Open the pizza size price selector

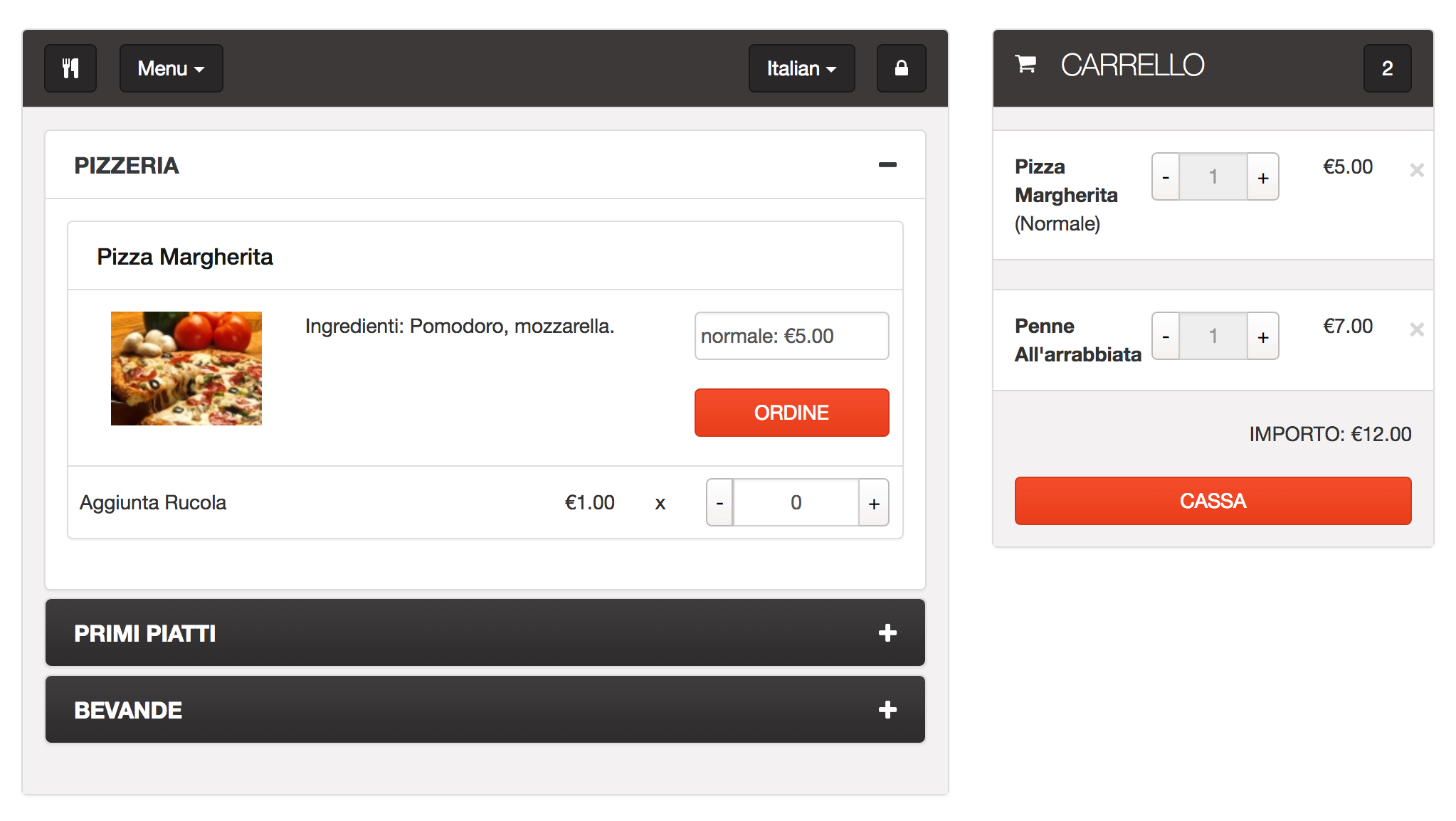[791, 336]
